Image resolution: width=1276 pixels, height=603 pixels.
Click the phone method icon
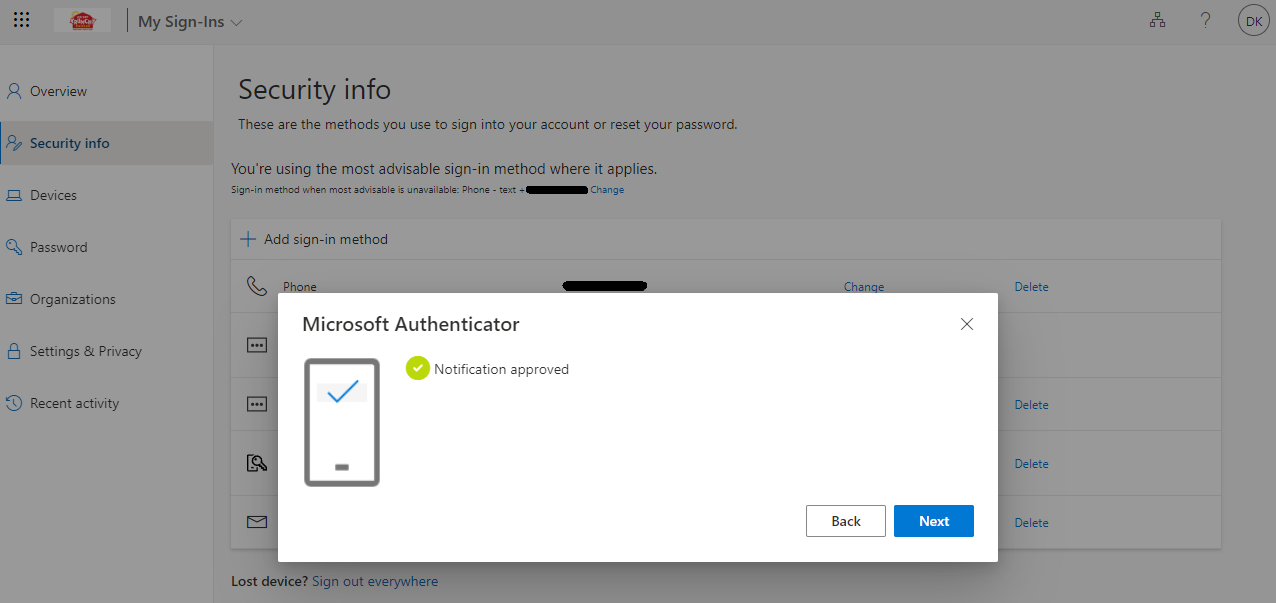coord(256,286)
